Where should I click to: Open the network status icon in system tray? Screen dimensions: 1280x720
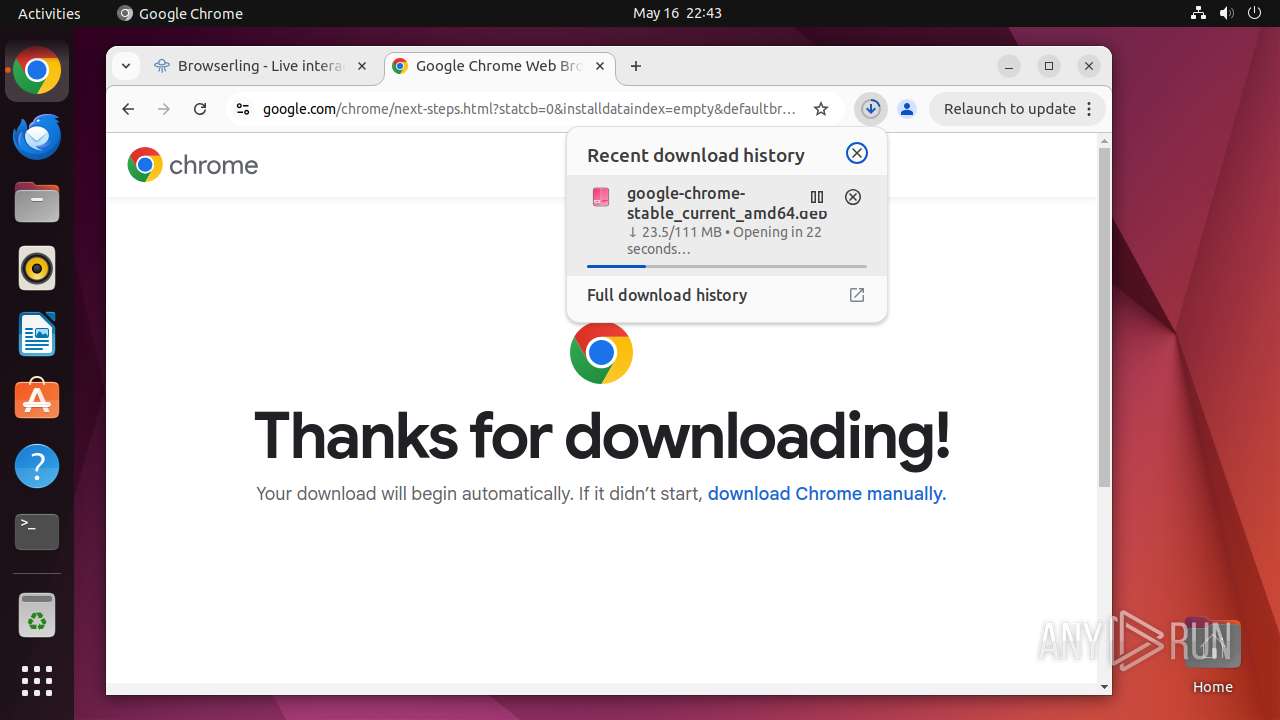point(1199,13)
